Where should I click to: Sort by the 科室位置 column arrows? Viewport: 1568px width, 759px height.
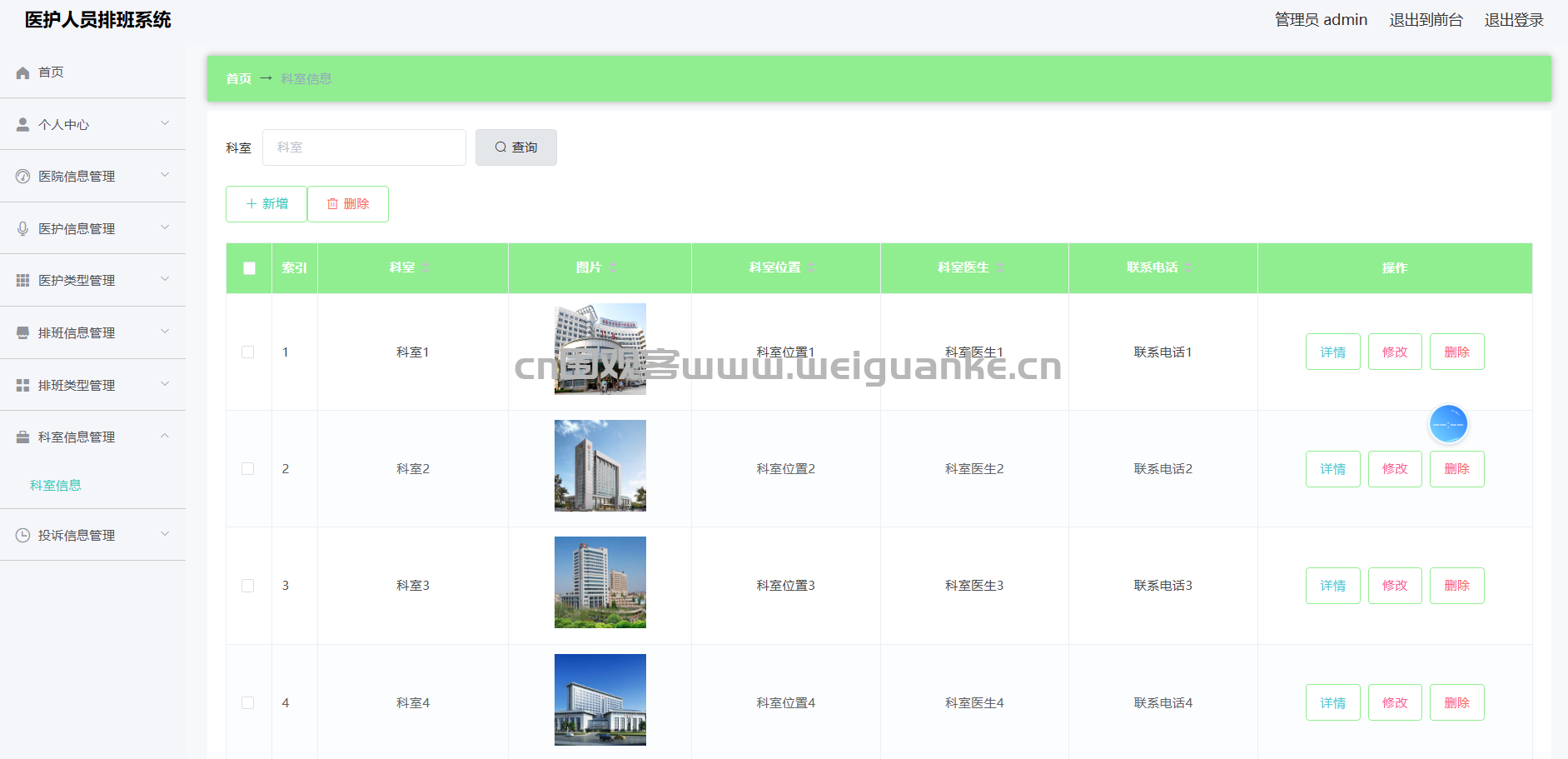[811, 267]
